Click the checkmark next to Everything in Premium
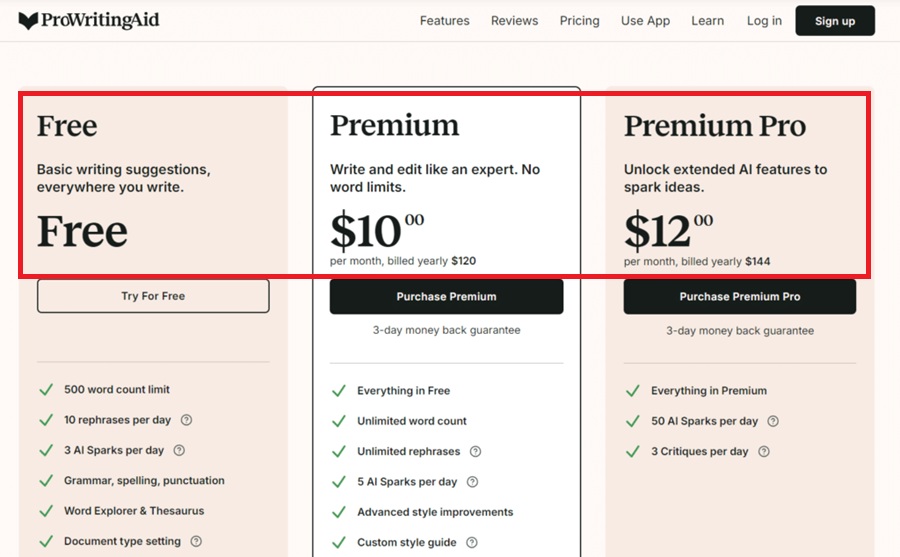 (633, 391)
